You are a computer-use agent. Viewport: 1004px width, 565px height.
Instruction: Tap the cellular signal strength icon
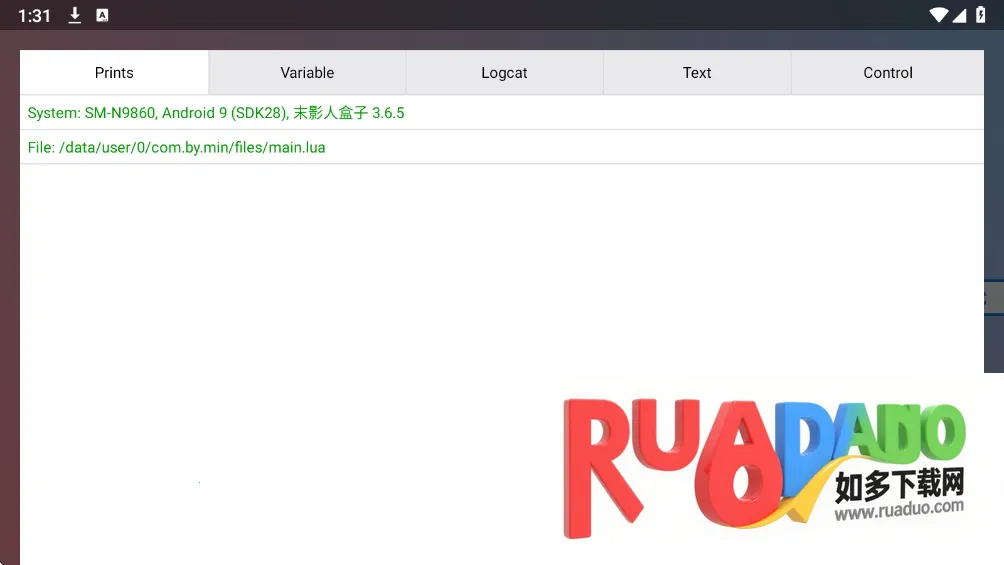click(959, 15)
